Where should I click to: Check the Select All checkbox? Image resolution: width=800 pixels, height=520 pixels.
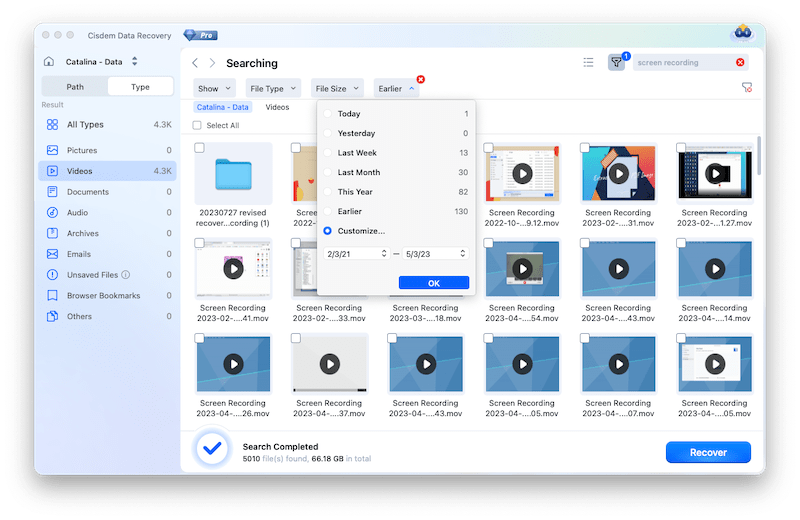[x=198, y=126]
